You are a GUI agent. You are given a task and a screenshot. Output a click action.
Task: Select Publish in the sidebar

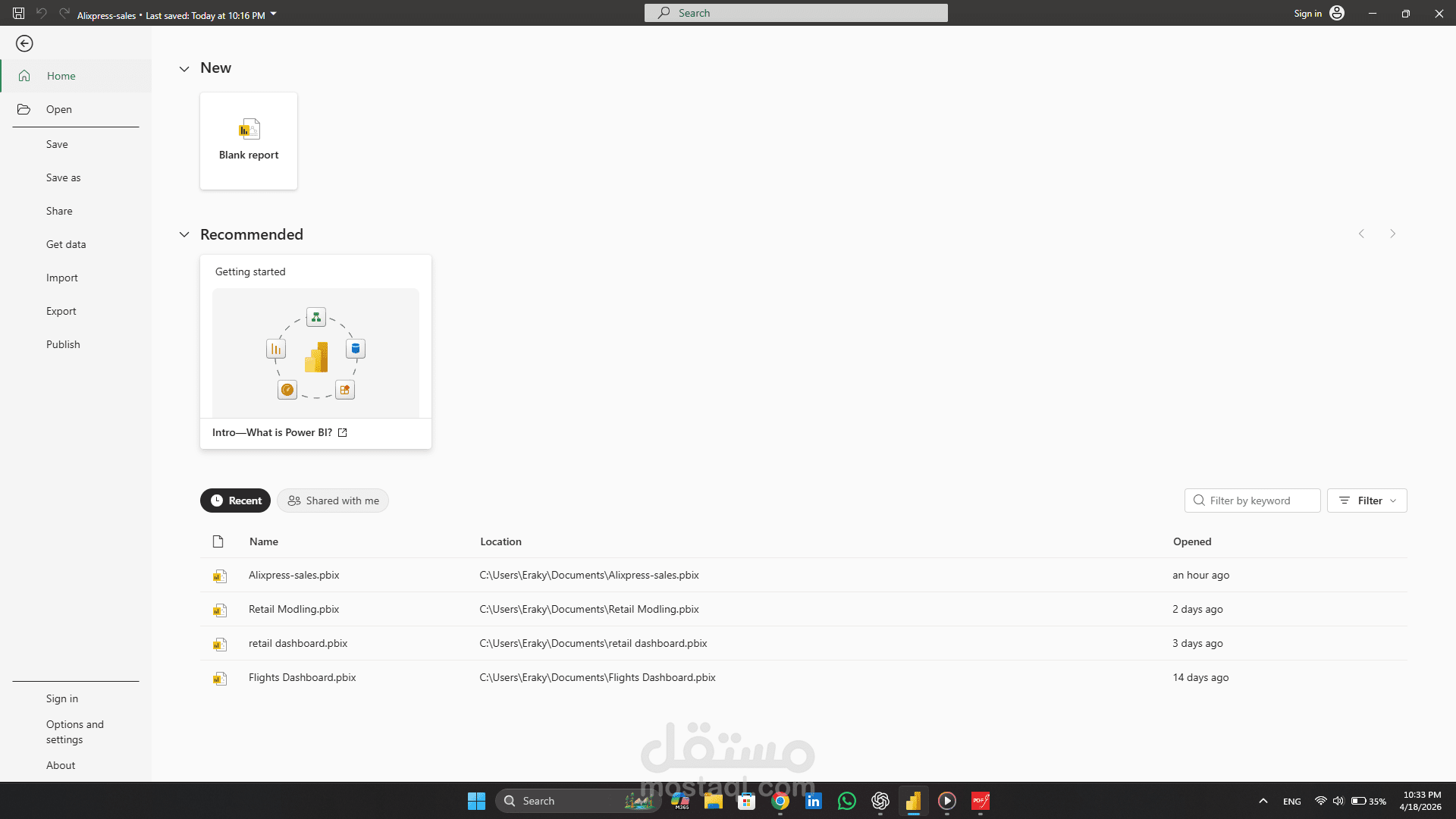63,344
